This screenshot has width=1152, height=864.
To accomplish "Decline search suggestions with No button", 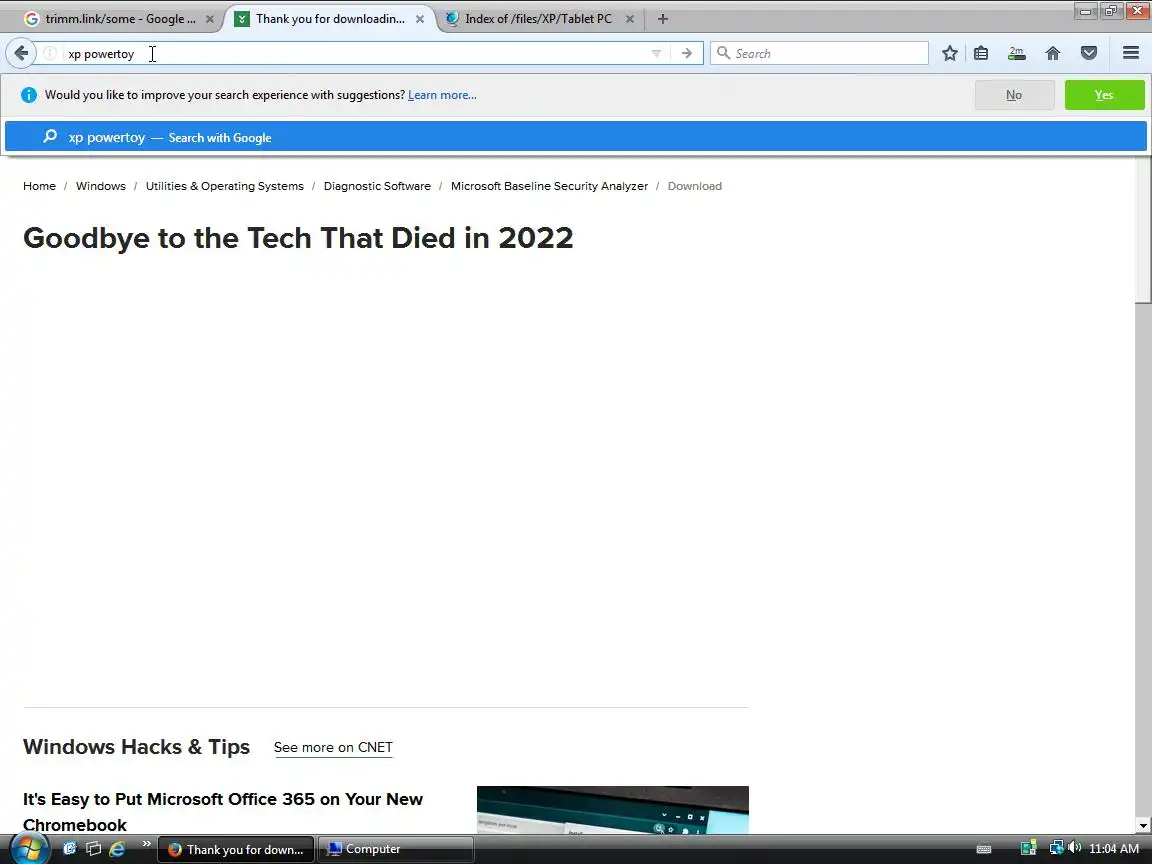I will click(1014, 95).
